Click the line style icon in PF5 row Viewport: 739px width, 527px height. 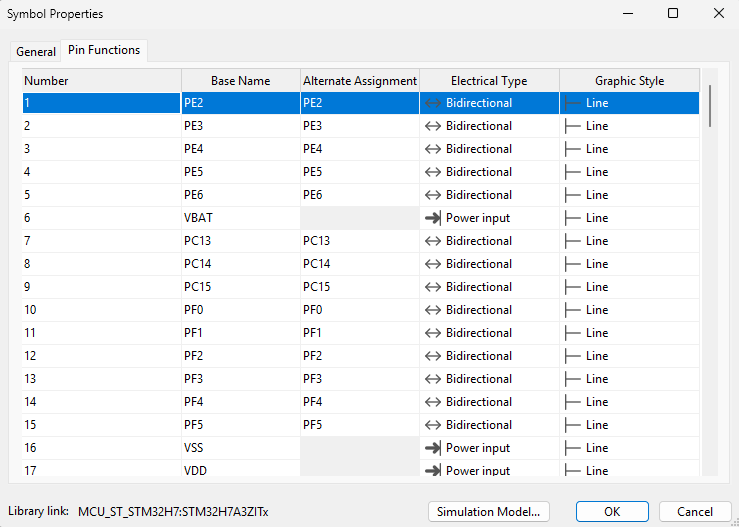[x=572, y=425]
